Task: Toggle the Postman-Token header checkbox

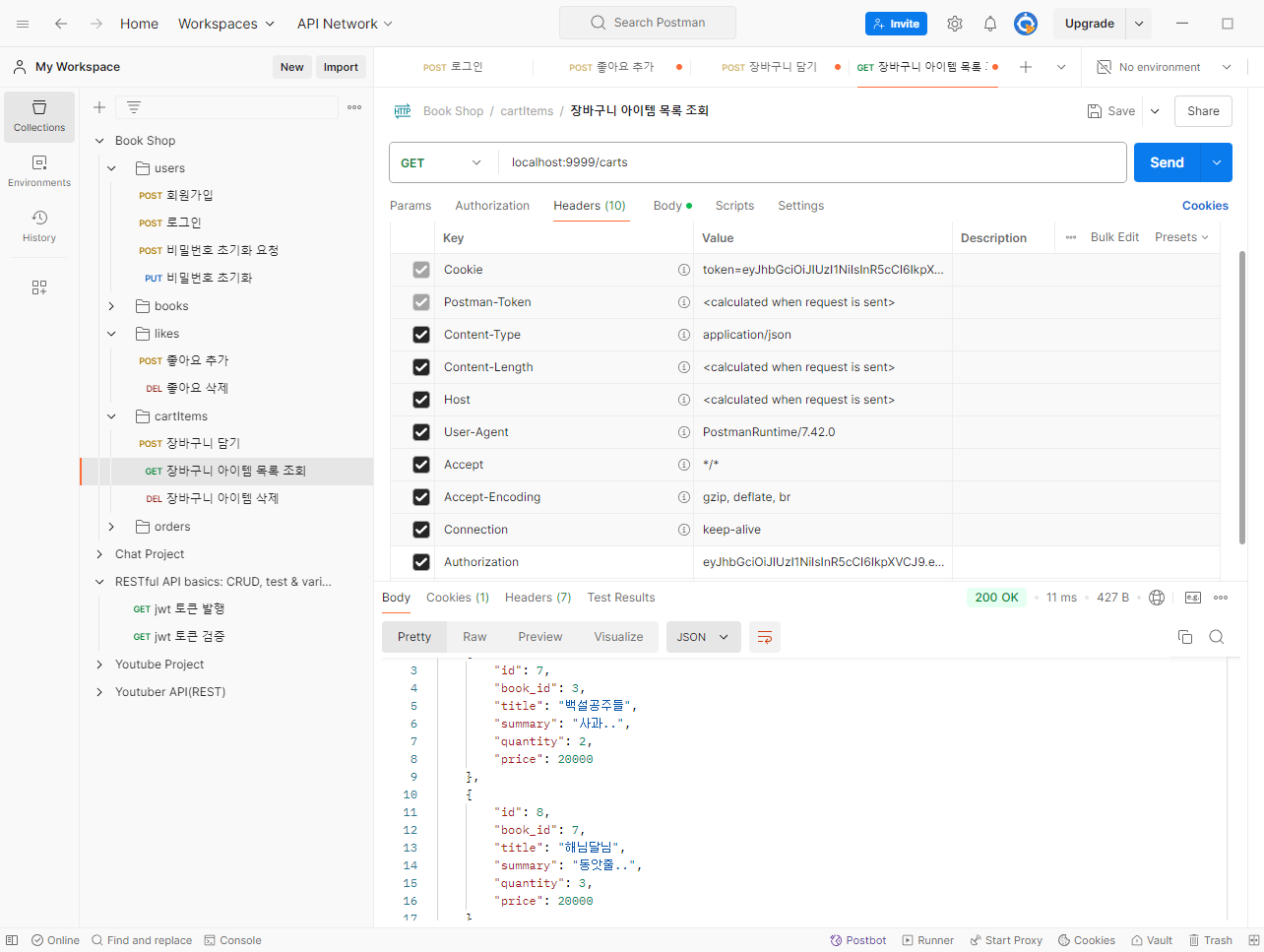Action: 421,302
